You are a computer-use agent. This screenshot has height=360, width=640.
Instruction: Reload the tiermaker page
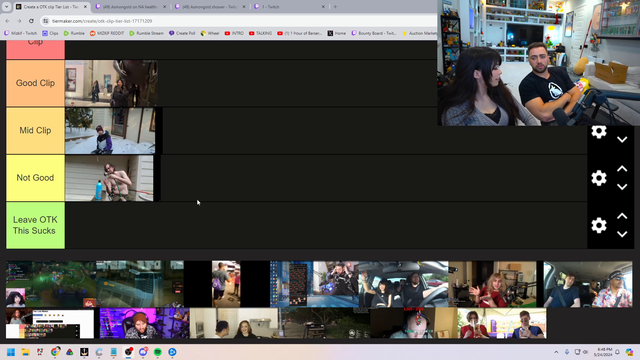click(31, 21)
